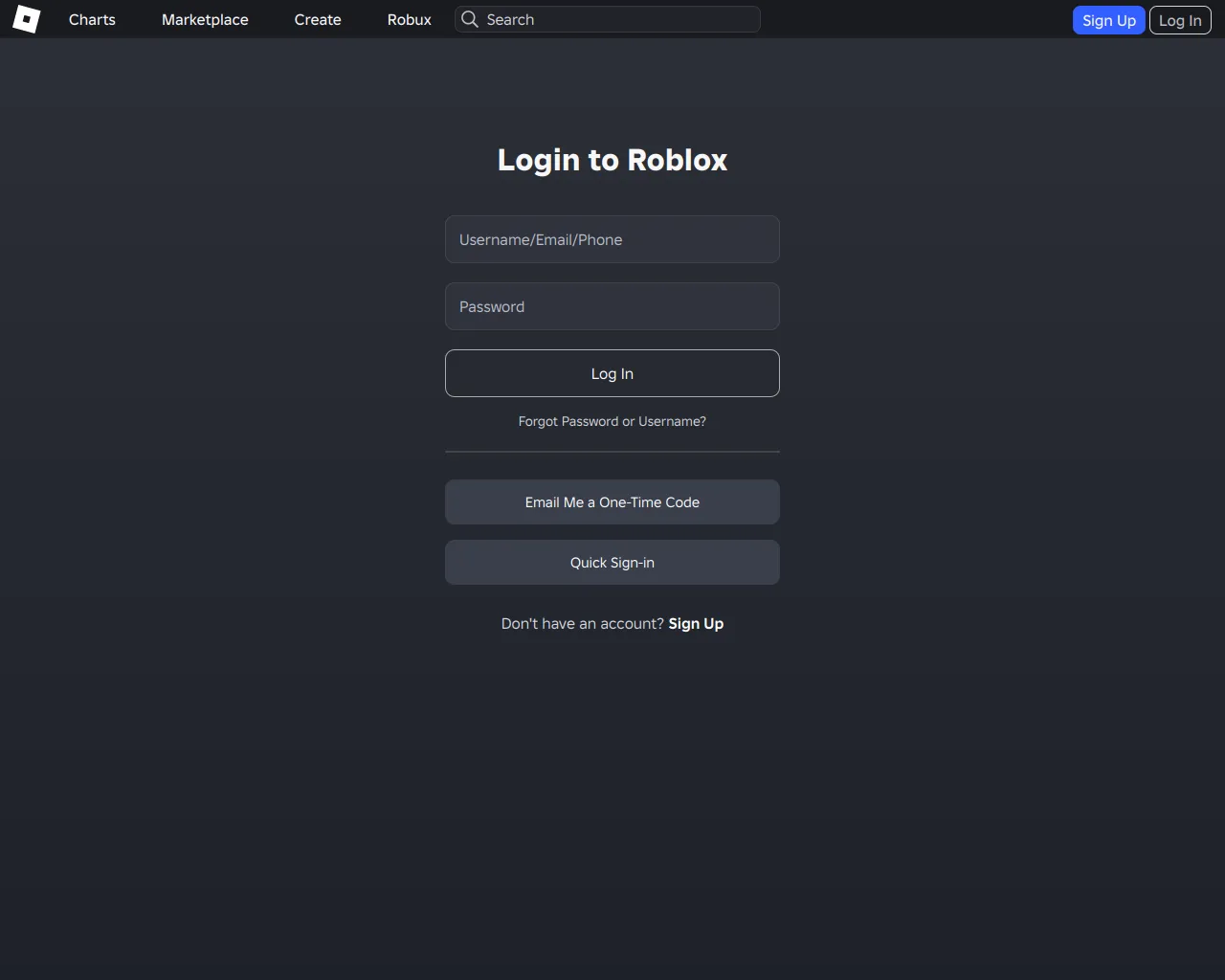The width and height of the screenshot is (1225, 980).
Task: Choose Email Me a One-Time Code
Action: (612, 502)
